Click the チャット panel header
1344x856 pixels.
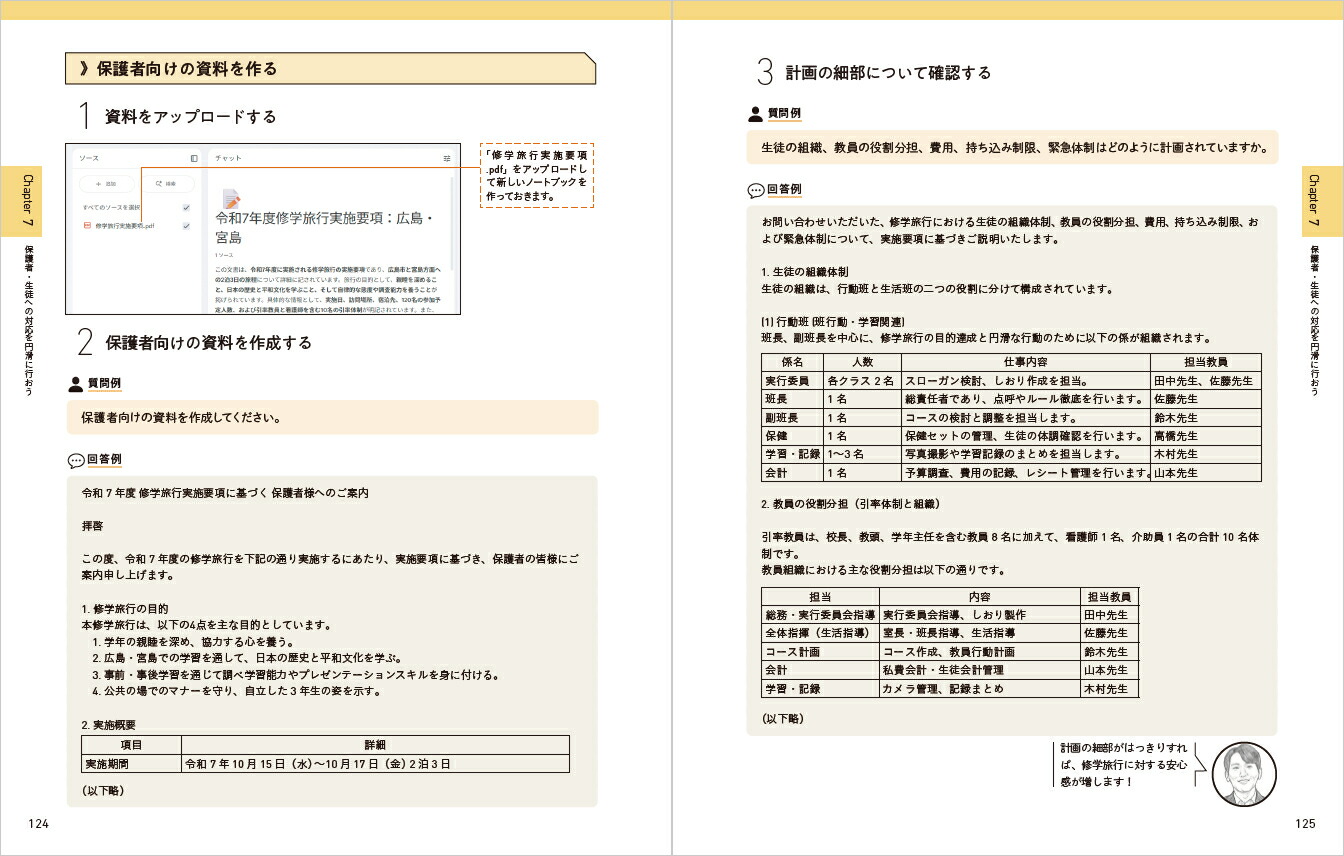(228, 158)
